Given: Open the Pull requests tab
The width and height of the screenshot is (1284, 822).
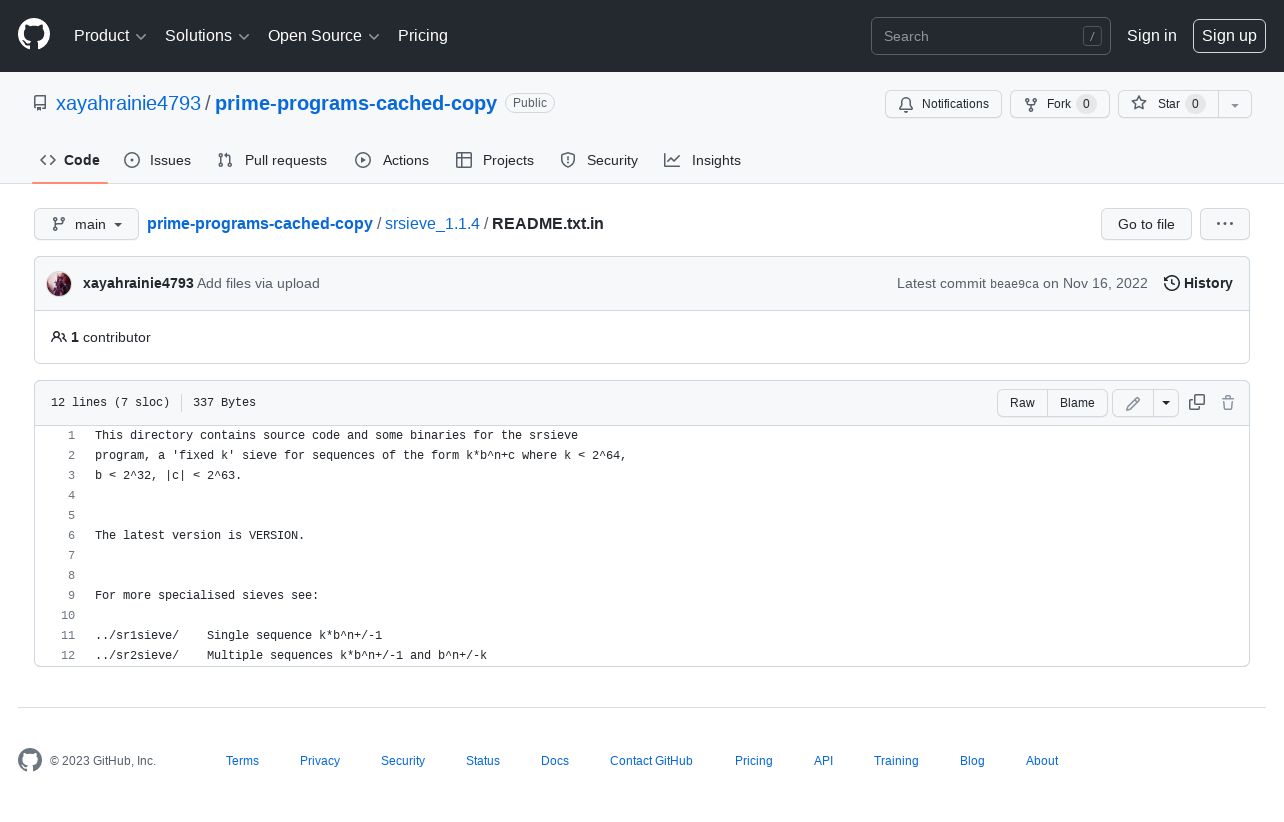Looking at the screenshot, I should coord(272,160).
